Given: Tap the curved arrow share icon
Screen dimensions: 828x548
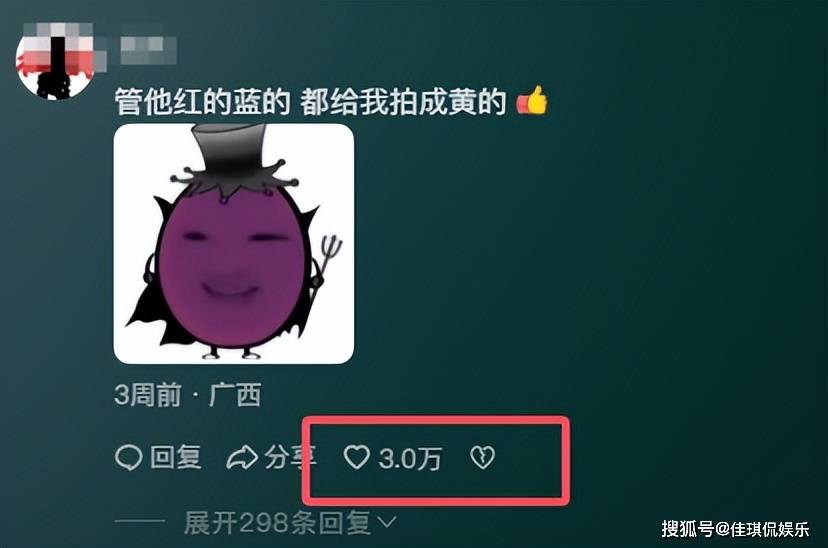Looking at the screenshot, I should (x=241, y=458).
